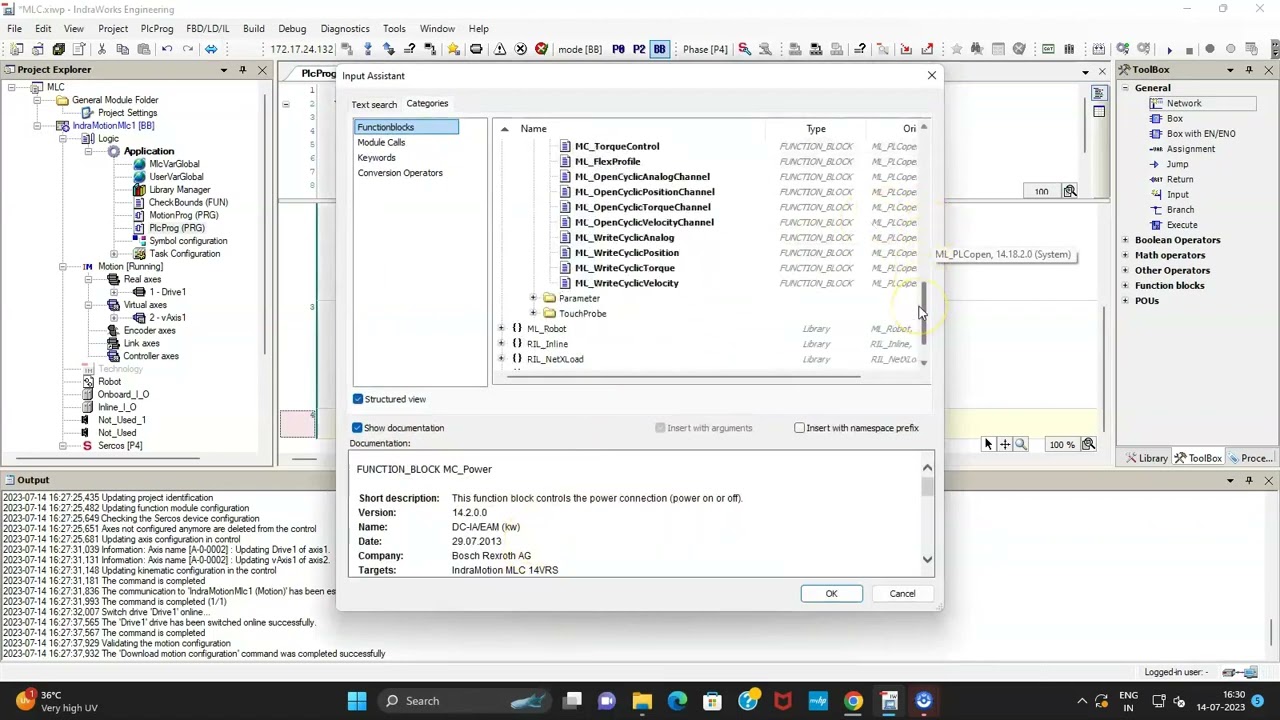Image resolution: width=1280 pixels, height=720 pixels.
Task: Select the Functionblocks category
Action: click(x=407, y=127)
